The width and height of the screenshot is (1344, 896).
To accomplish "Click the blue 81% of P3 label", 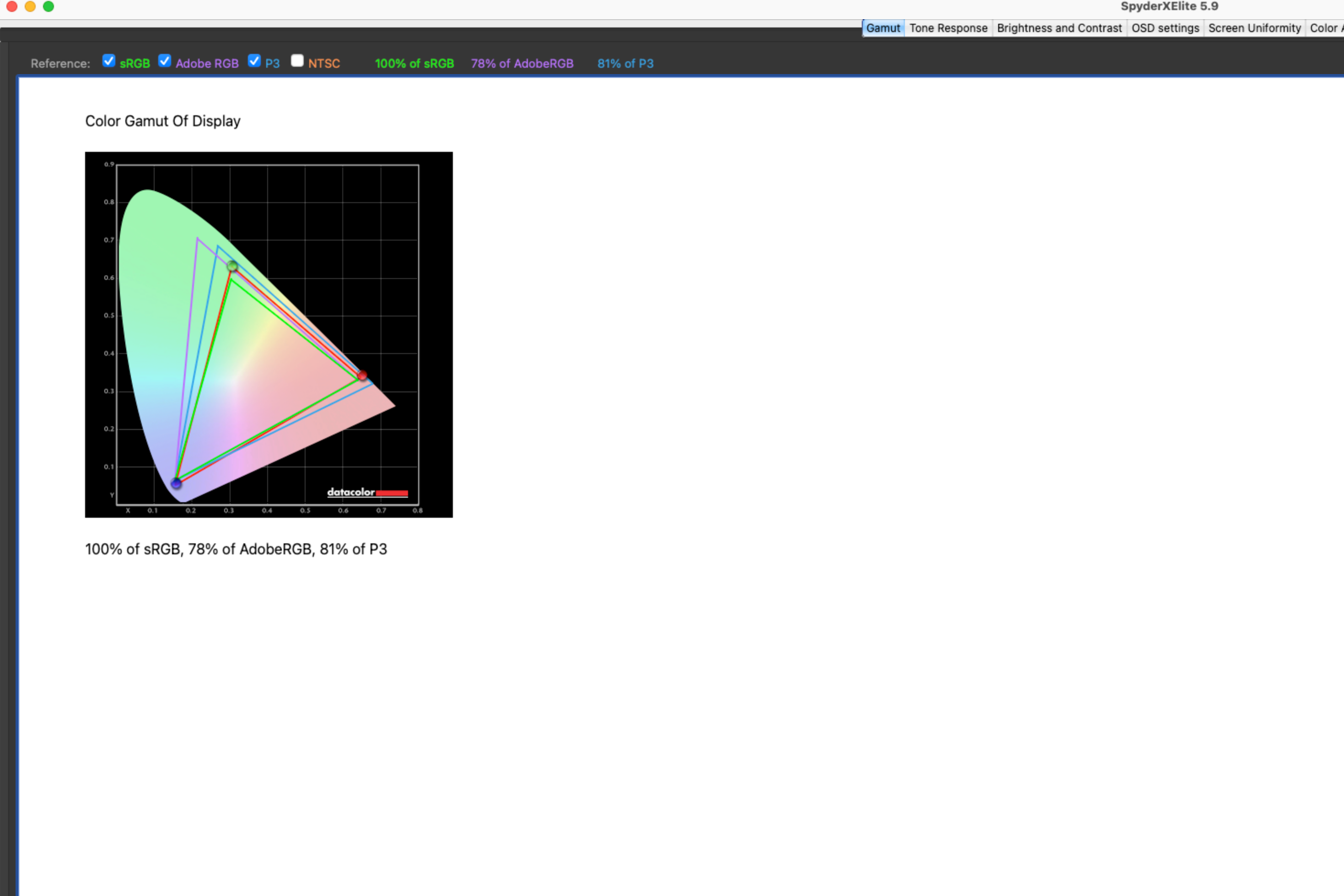I will [625, 64].
